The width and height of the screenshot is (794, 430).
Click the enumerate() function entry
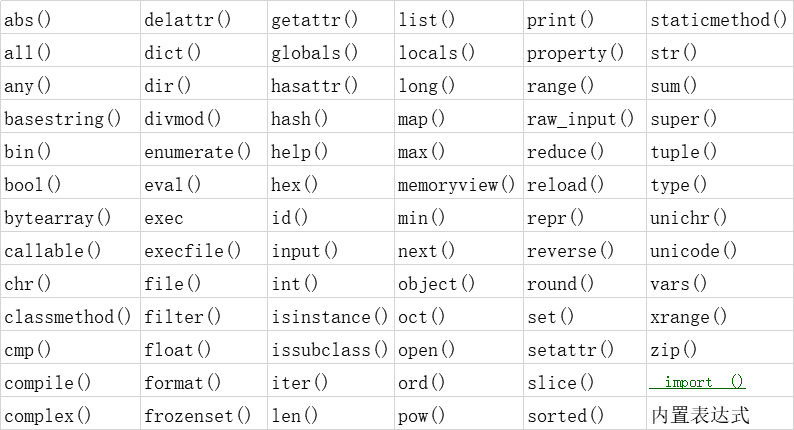(198, 152)
